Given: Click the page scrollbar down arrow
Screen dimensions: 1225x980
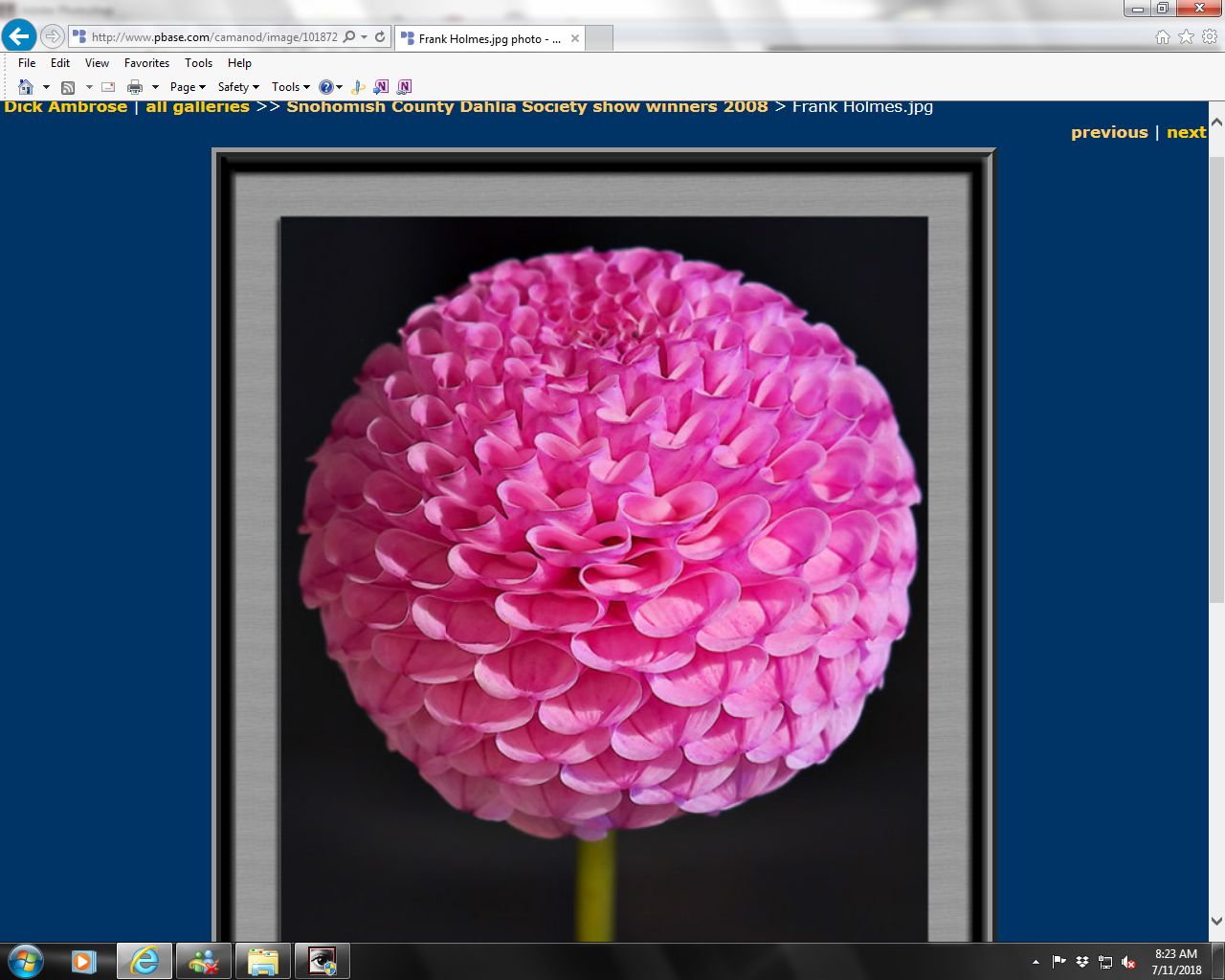Looking at the screenshot, I should click(1216, 921).
